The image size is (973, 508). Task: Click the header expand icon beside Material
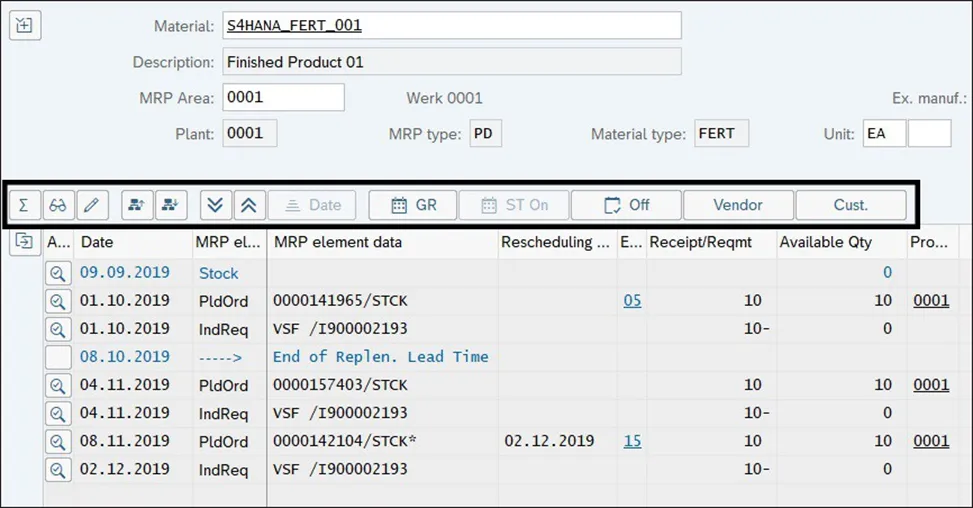click(24, 26)
